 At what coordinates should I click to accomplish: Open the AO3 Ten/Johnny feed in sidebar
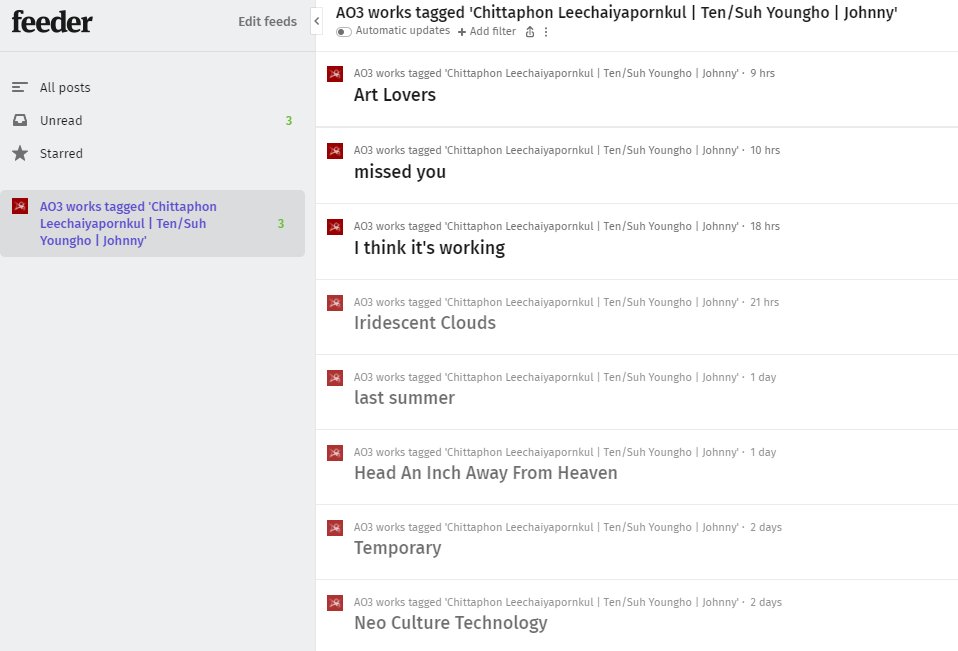coord(152,224)
